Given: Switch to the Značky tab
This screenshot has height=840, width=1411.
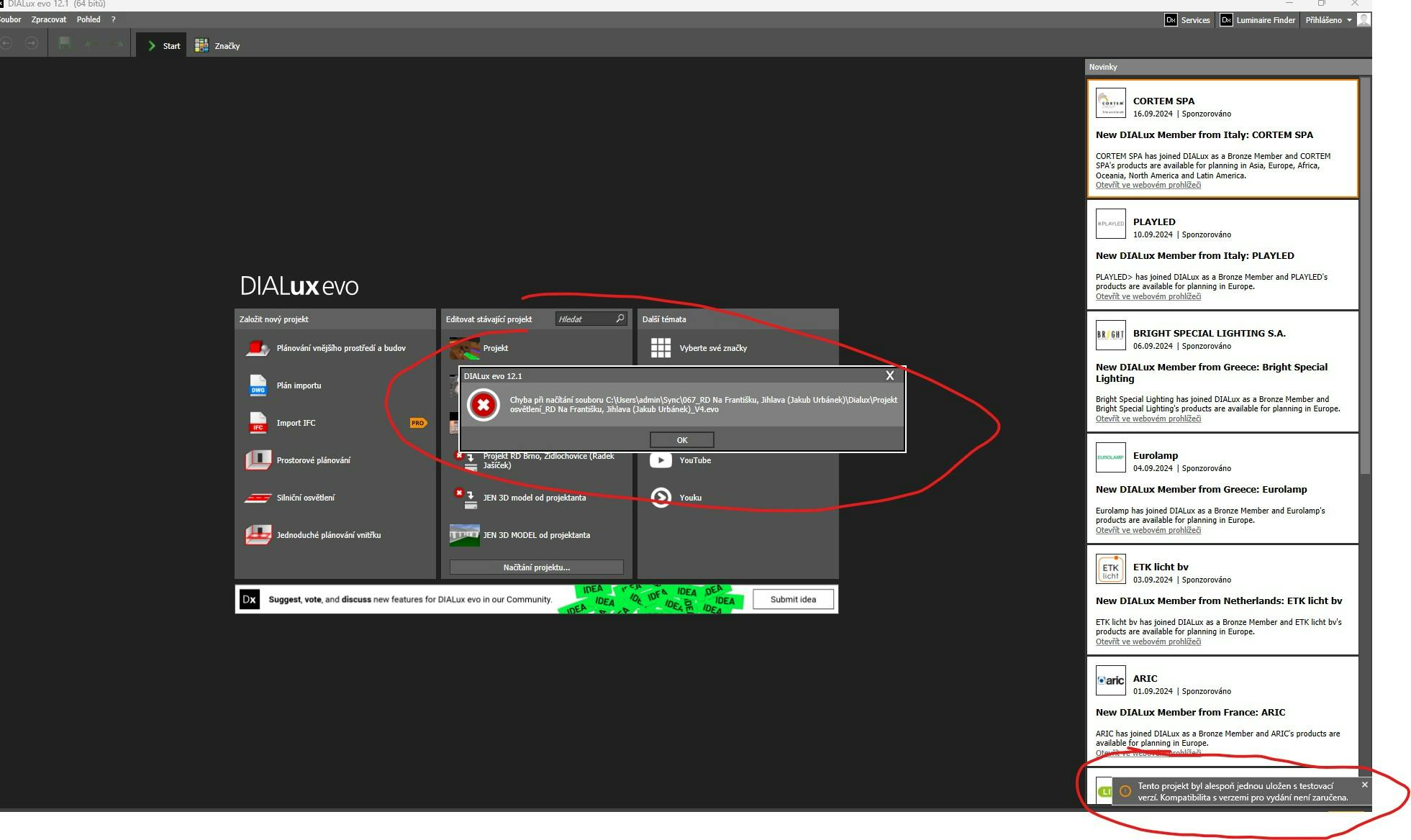Looking at the screenshot, I should [x=217, y=45].
